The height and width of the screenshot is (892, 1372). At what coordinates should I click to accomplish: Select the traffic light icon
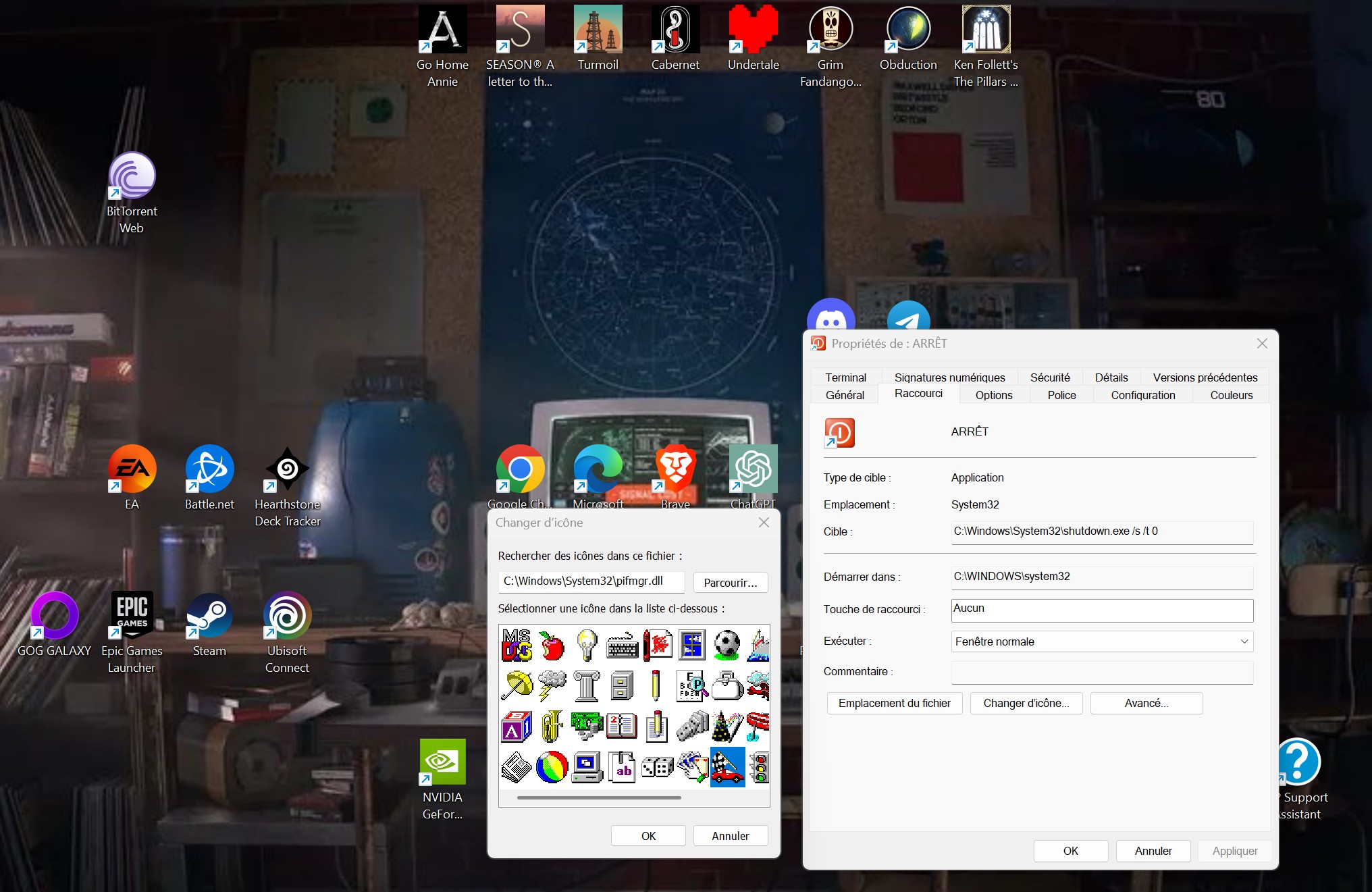pyautogui.click(x=760, y=768)
